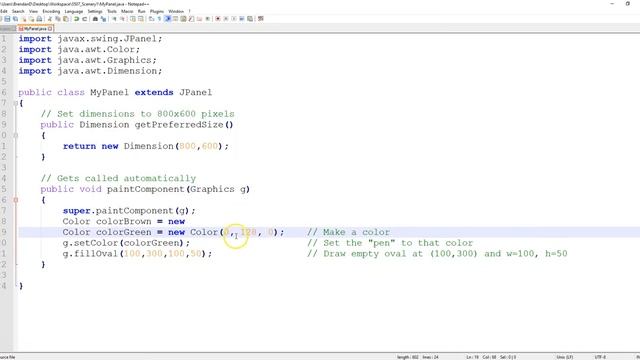Click the Save All toolbar icon

16,19
